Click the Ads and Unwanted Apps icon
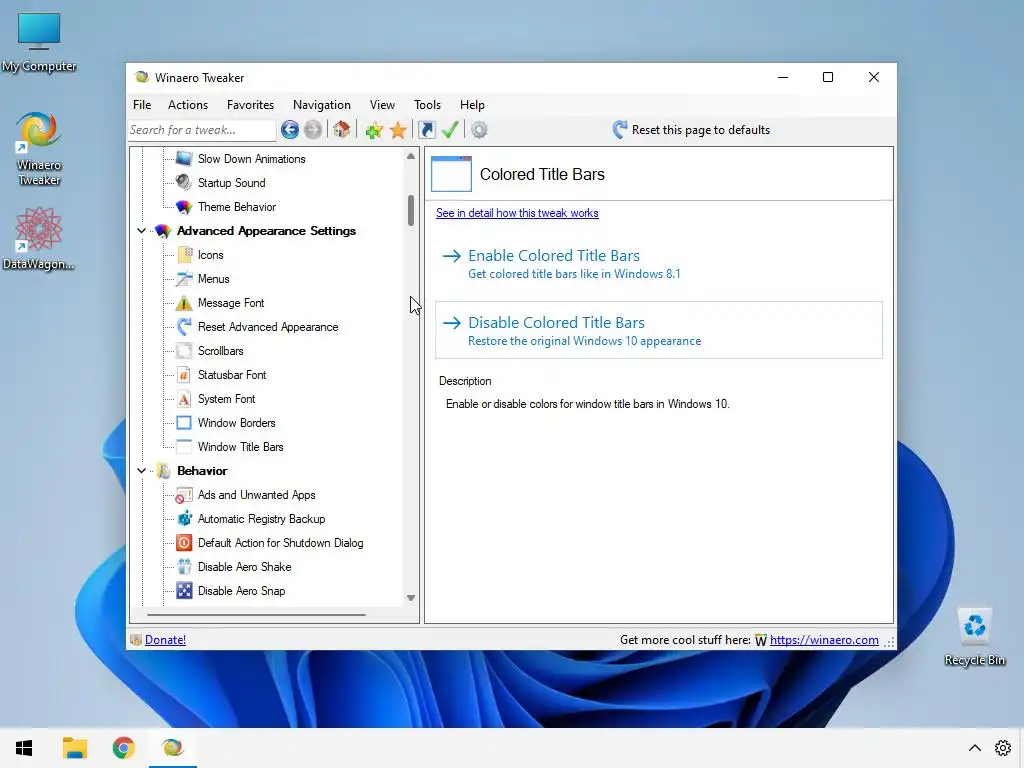The height and width of the screenshot is (768, 1024). 184,495
